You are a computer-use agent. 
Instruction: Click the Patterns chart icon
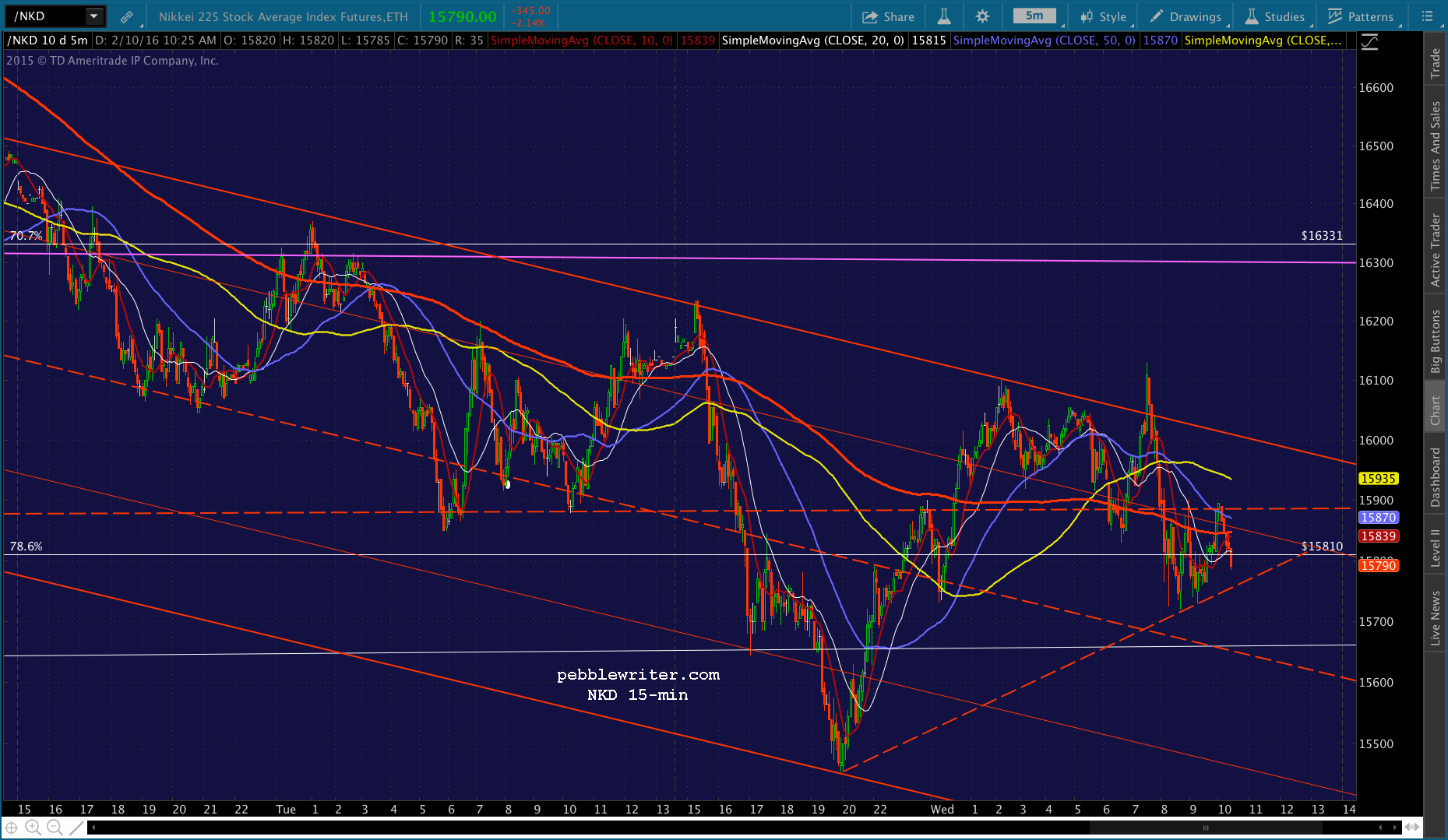pyautogui.click(x=1335, y=16)
